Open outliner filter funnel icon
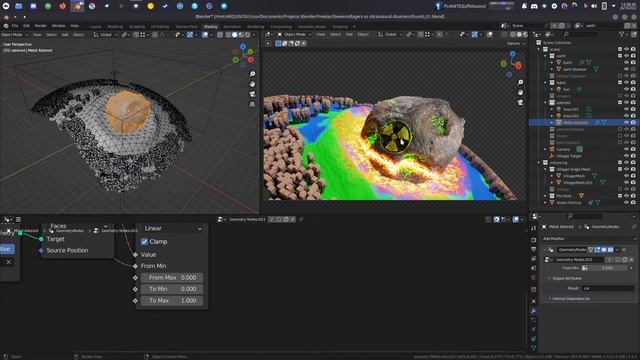This screenshot has height=360, width=640. point(622,35)
